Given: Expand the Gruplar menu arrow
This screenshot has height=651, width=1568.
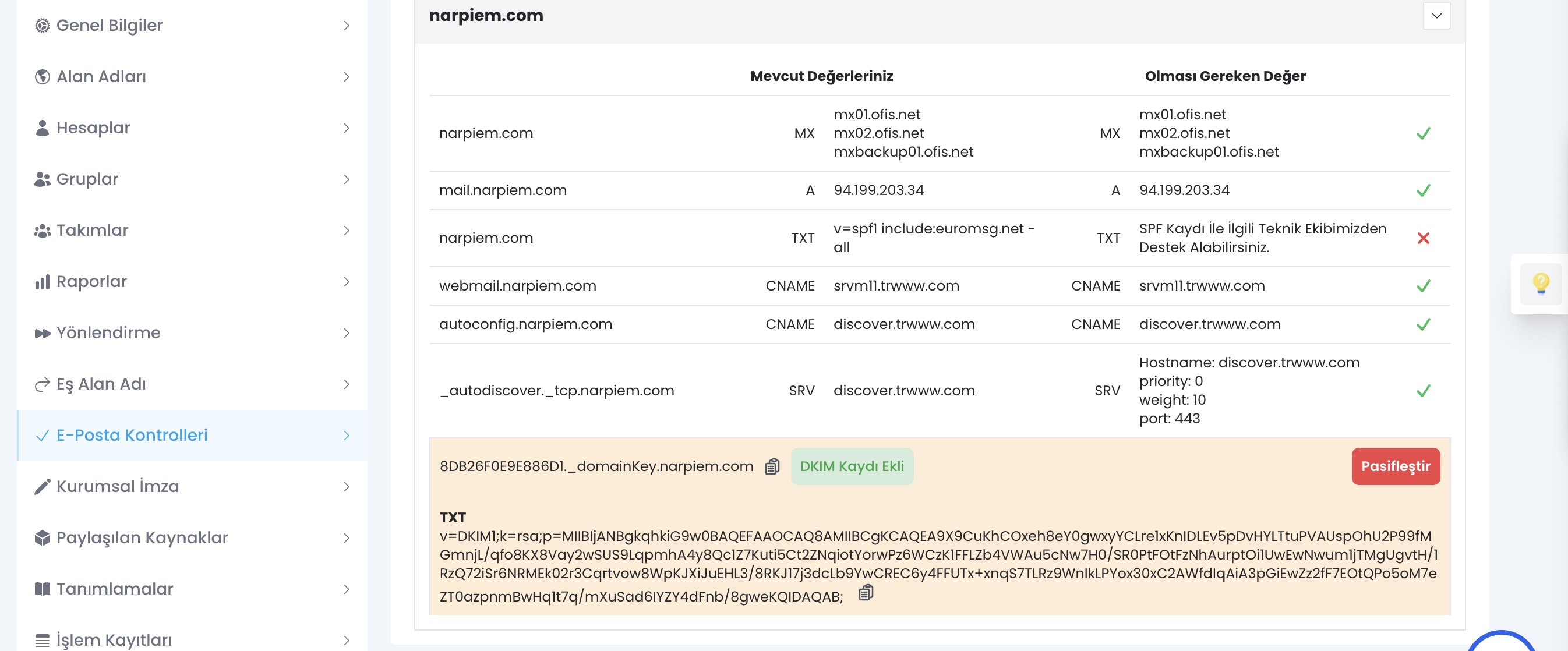Looking at the screenshot, I should [x=347, y=179].
